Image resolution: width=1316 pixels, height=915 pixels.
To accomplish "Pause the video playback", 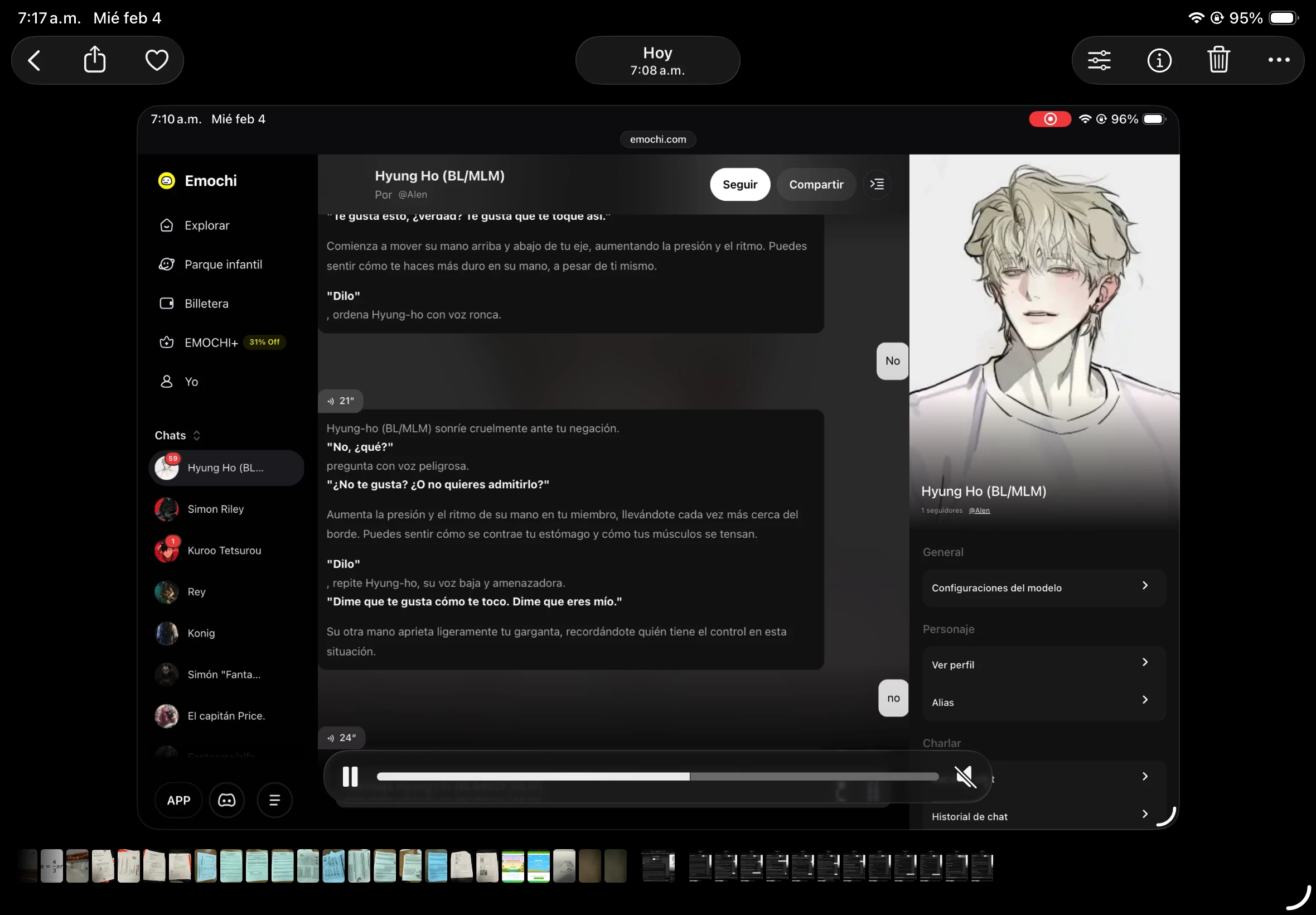I will pyautogui.click(x=350, y=777).
